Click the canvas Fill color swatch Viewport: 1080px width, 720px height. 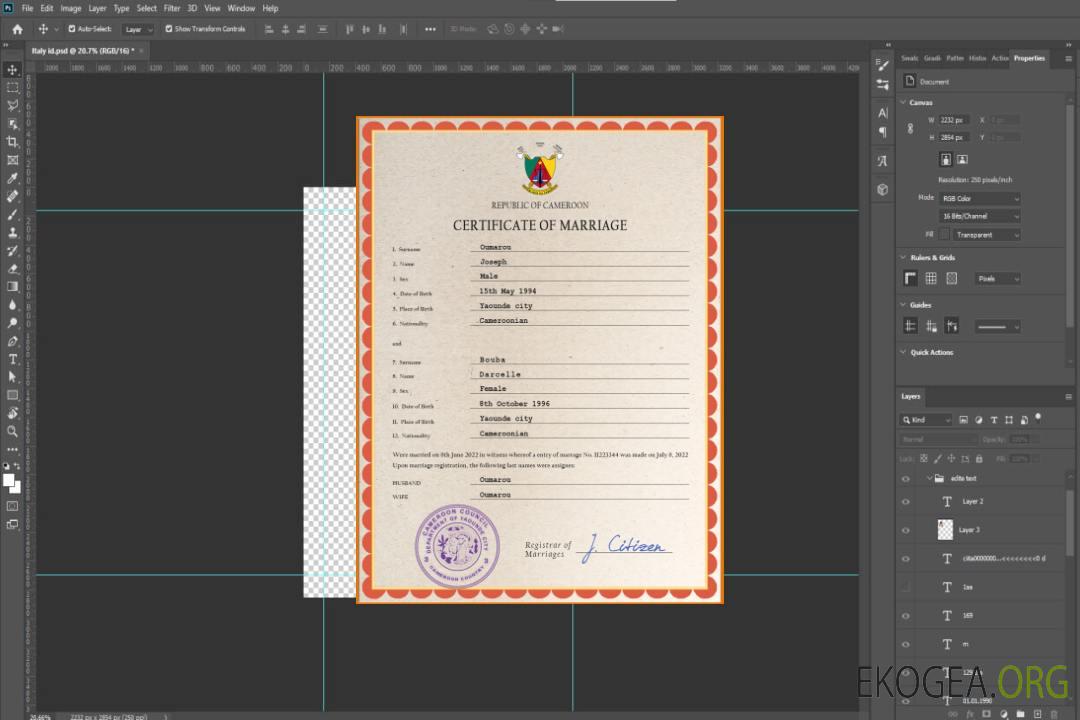(945, 235)
